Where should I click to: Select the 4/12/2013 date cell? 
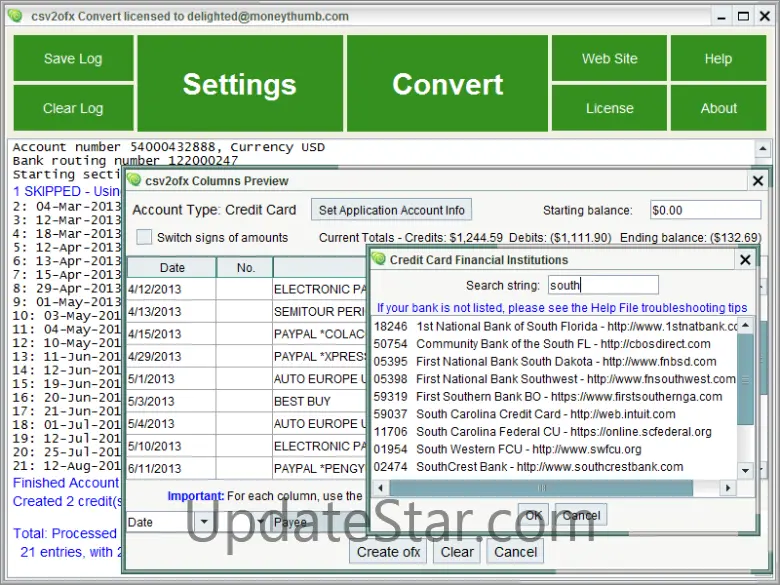point(172,289)
